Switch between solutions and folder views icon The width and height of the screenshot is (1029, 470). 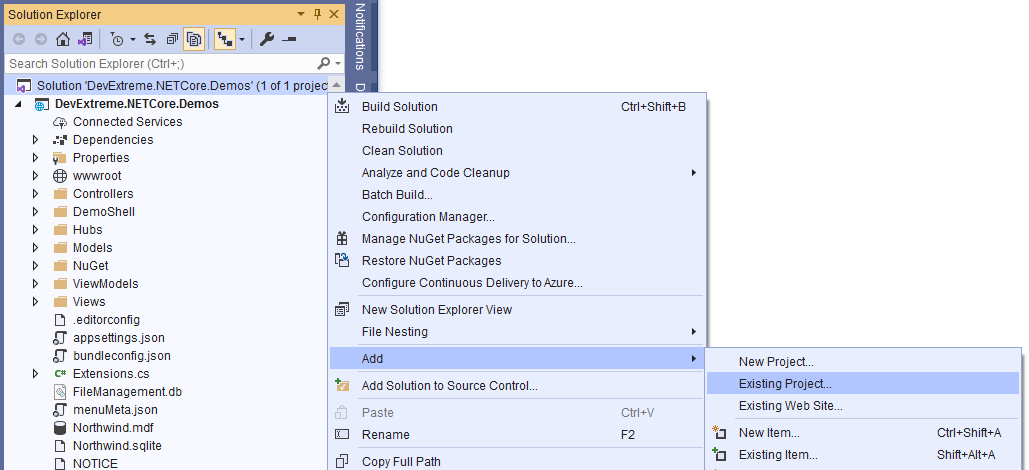[85, 39]
